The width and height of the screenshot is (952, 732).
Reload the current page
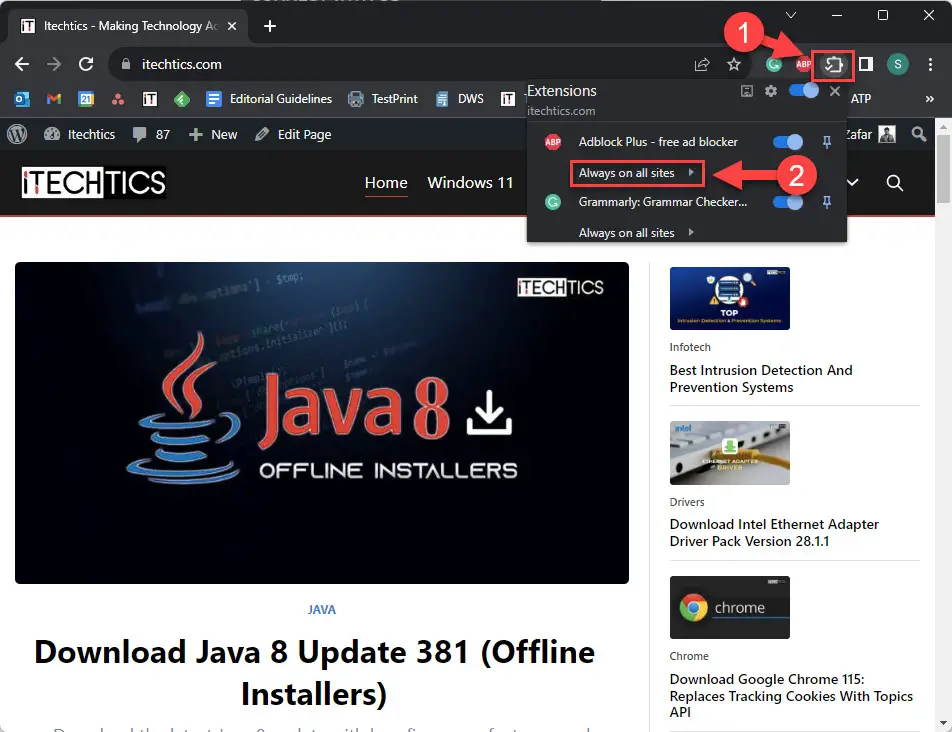click(x=86, y=65)
